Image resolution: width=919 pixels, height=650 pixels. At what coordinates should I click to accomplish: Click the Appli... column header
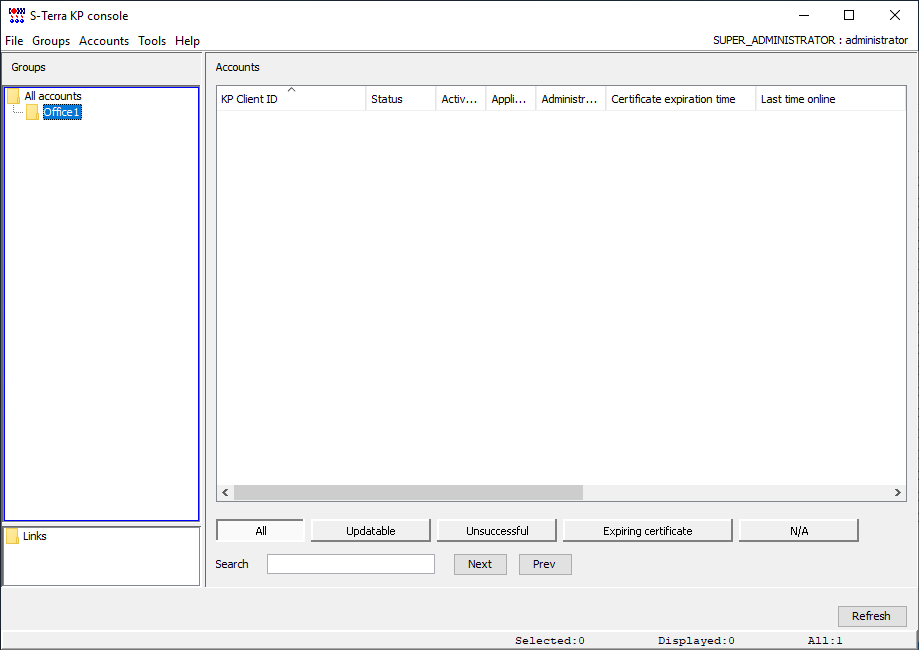tap(510, 98)
